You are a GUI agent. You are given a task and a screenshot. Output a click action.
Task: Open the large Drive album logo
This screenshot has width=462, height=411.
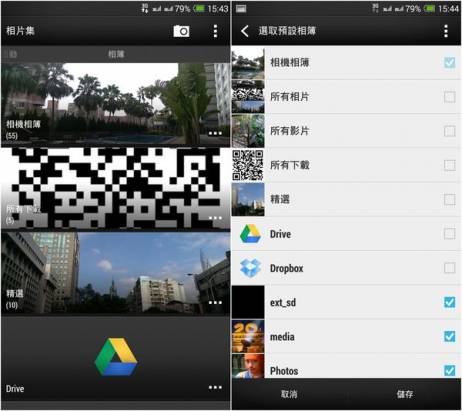[116, 357]
